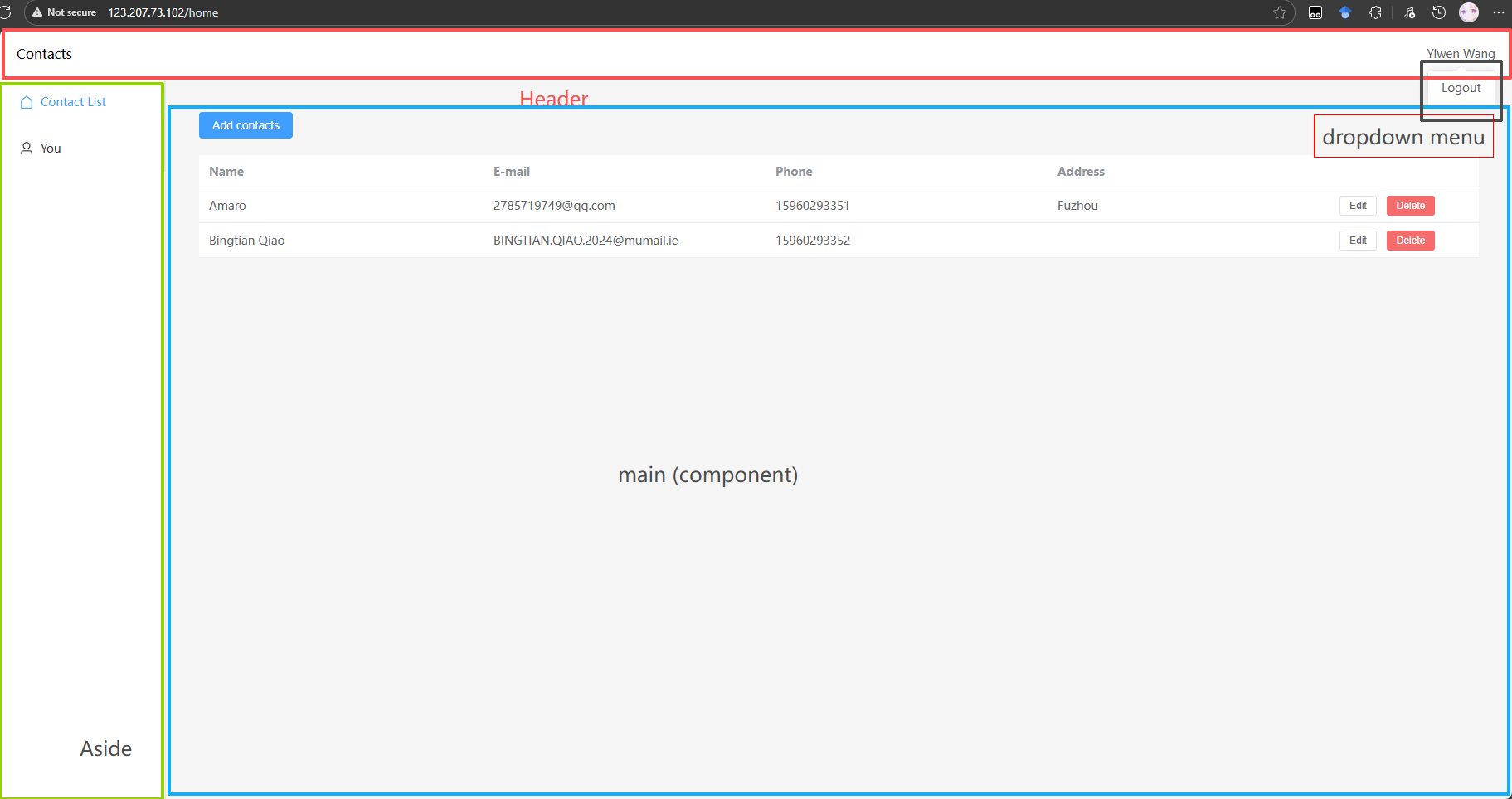Open browsing history via clock icon
This screenshot has width=1512, height=799.
point(1439,12)
